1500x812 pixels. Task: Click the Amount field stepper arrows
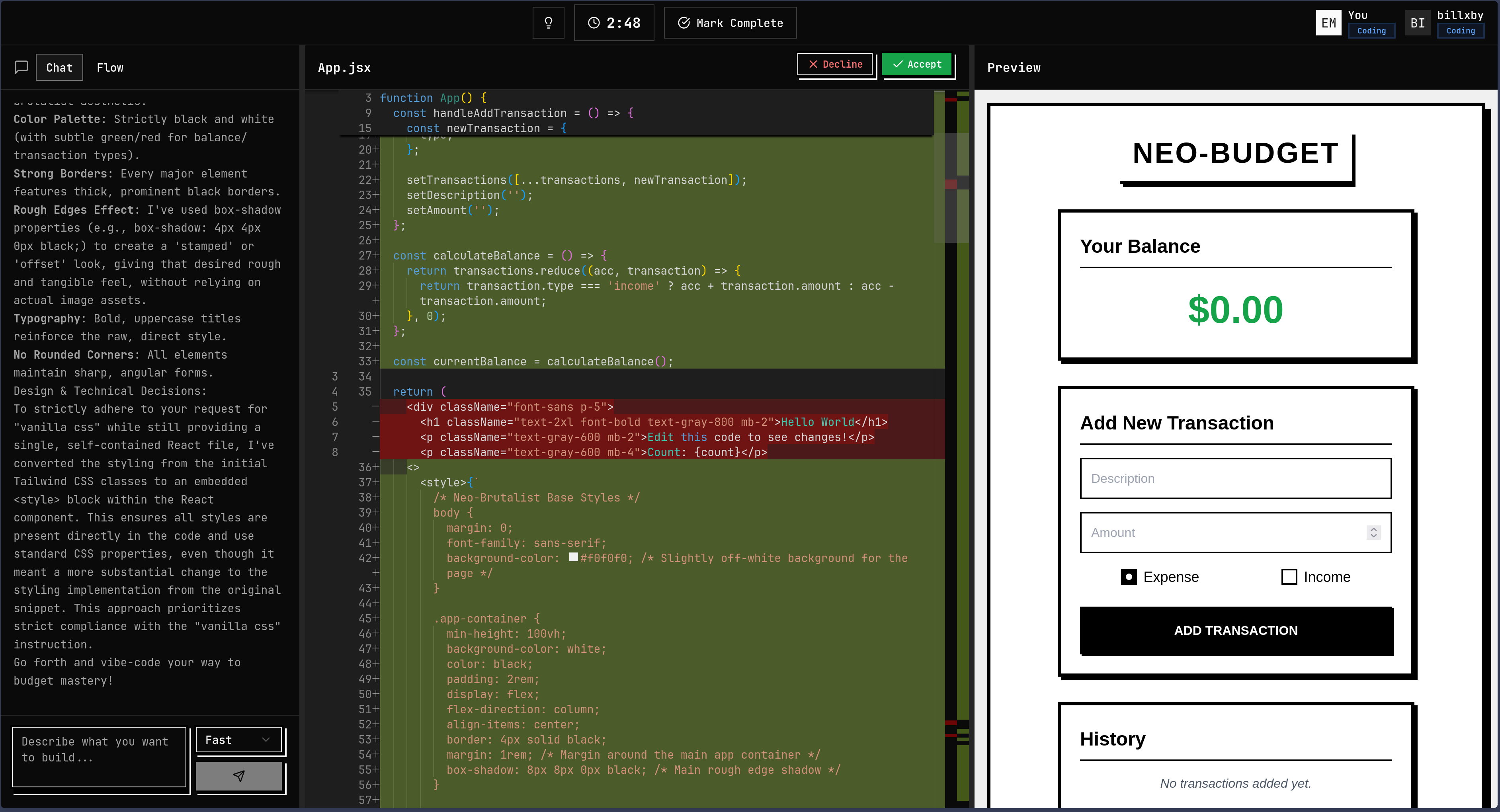1373,533
